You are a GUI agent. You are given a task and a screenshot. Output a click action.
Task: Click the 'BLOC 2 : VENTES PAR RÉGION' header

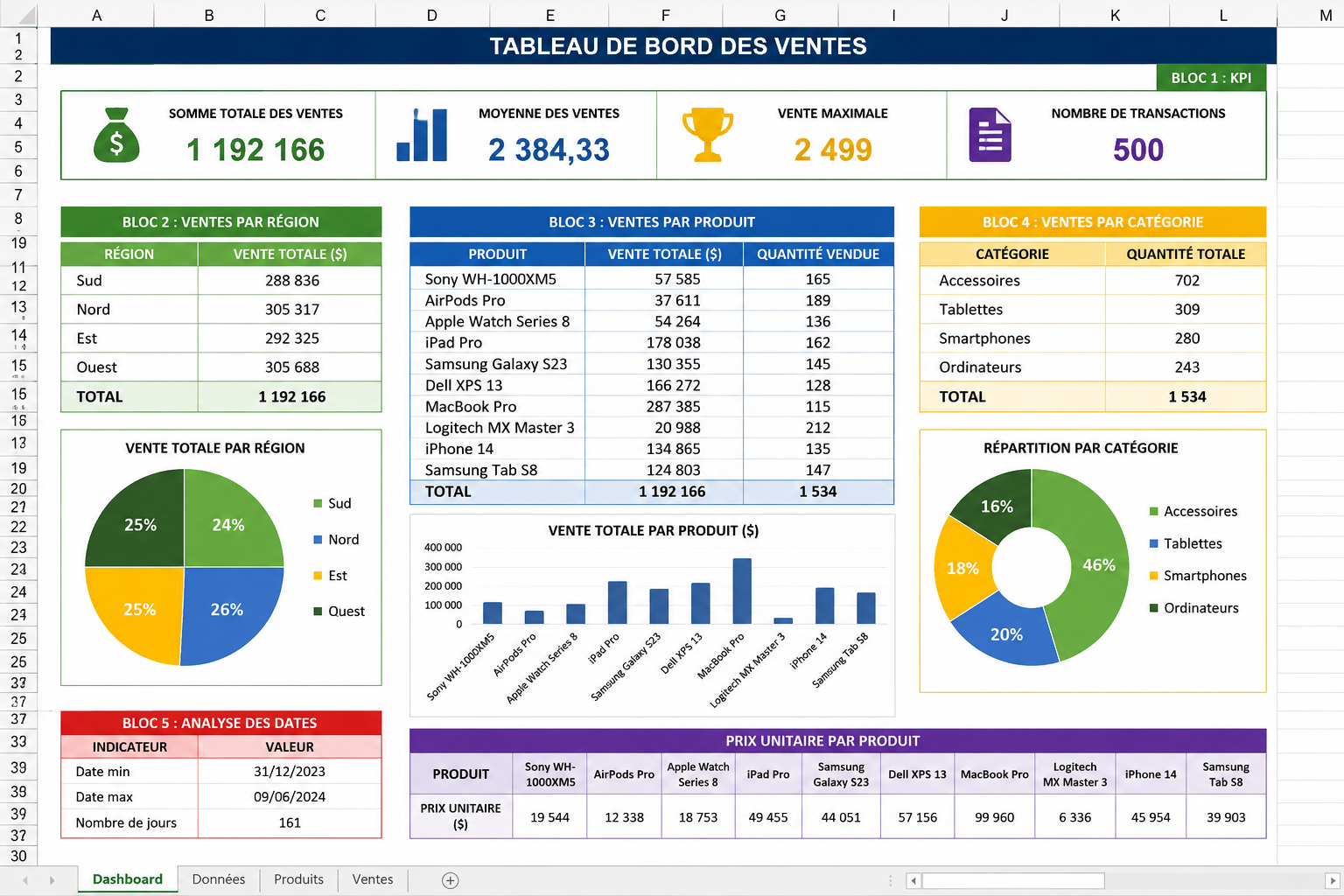coord(220,222)
